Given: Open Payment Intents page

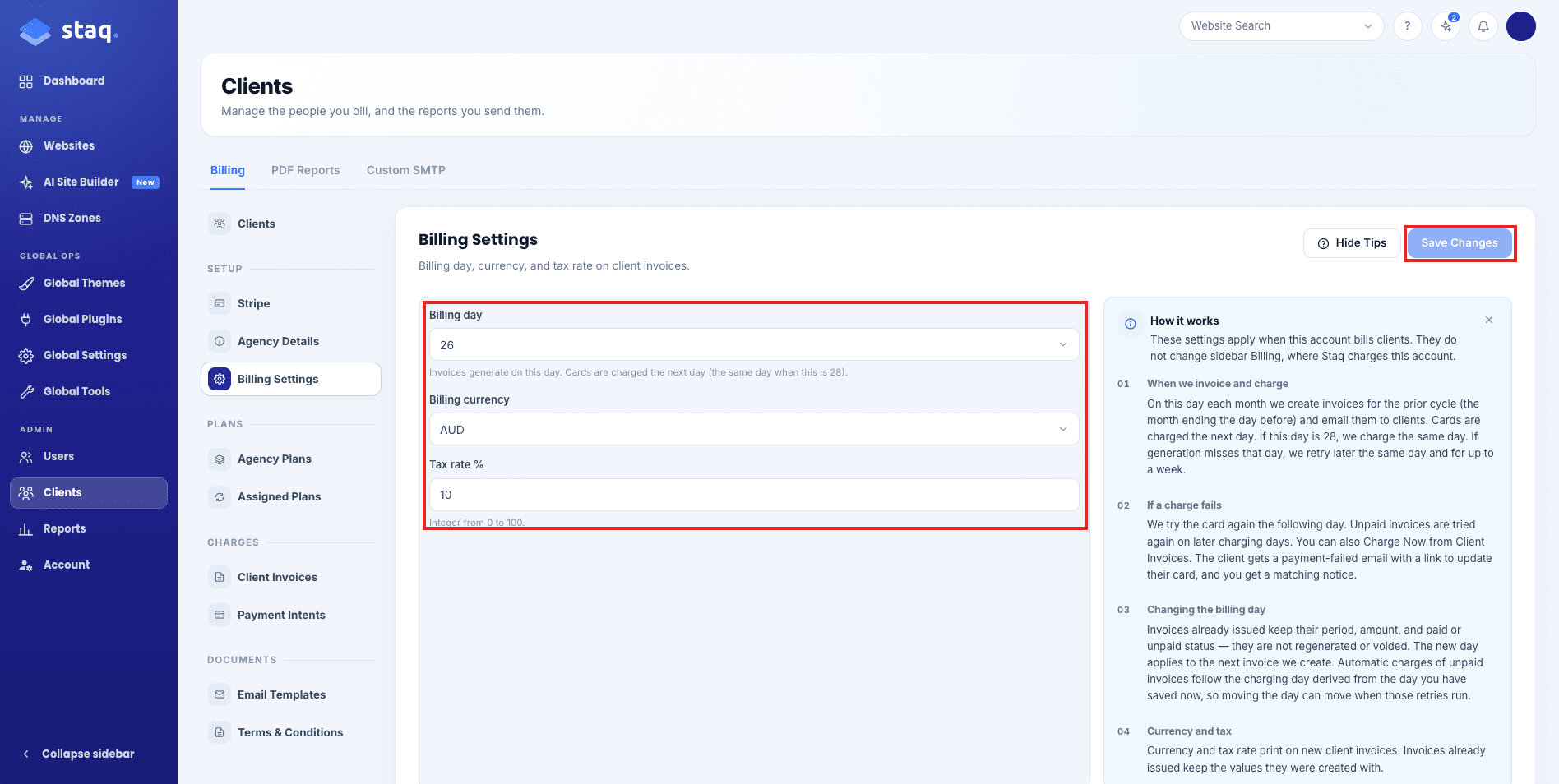Looking at the screenshot, I should click(291, 615).
